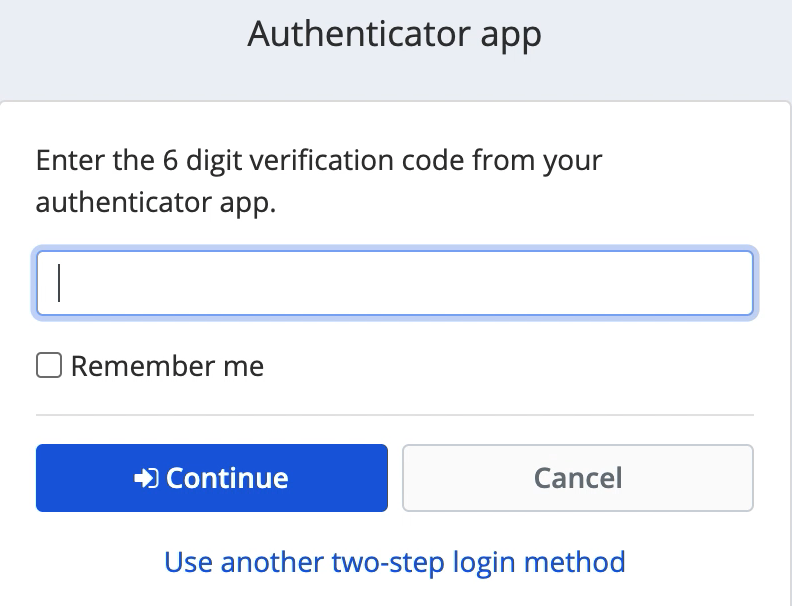Click the "authenticator app." instruction line
This screenshot has height=606, width=792.
click(156, 203)
